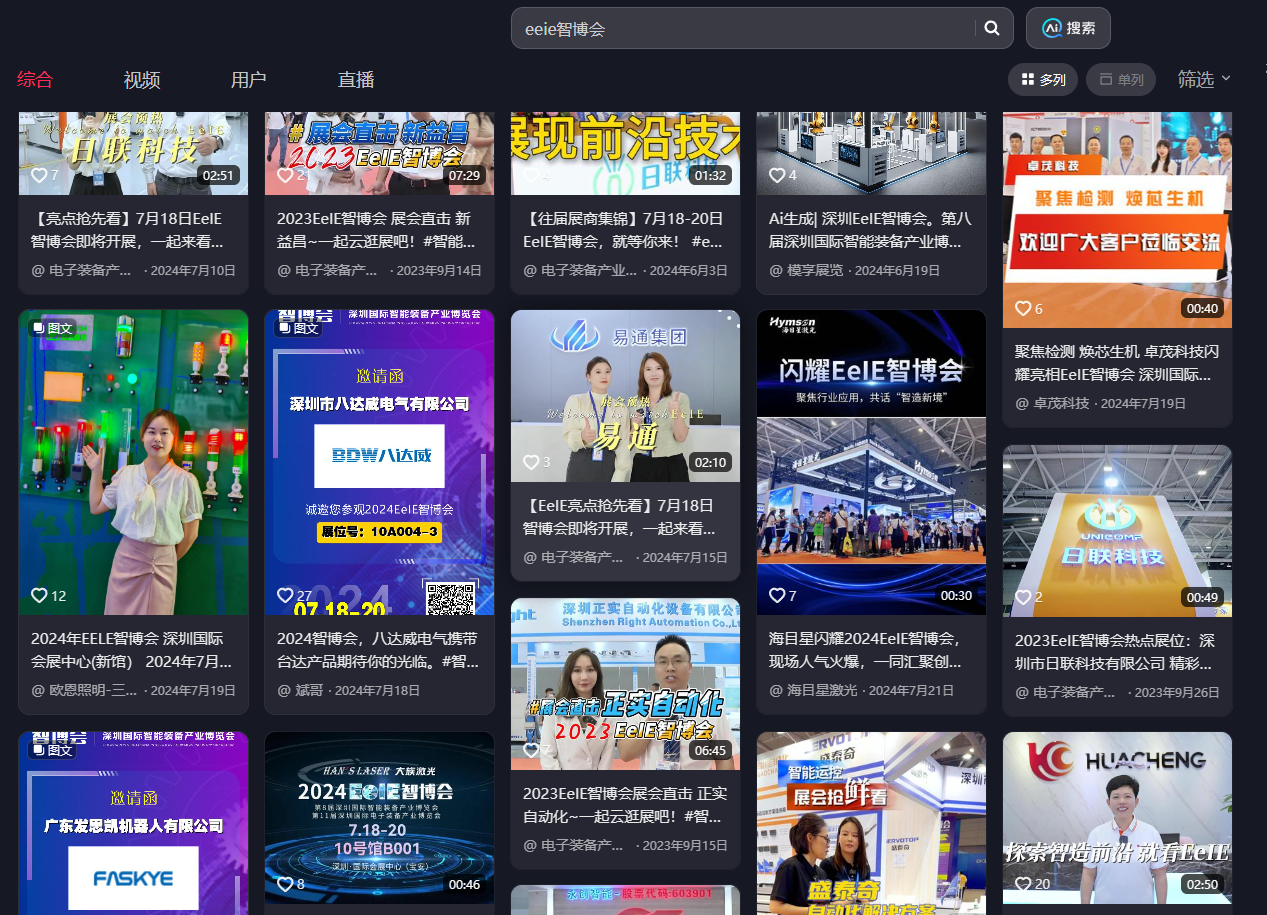Click the 图文 badge on the 欧恩照明 post

point(52,328)
